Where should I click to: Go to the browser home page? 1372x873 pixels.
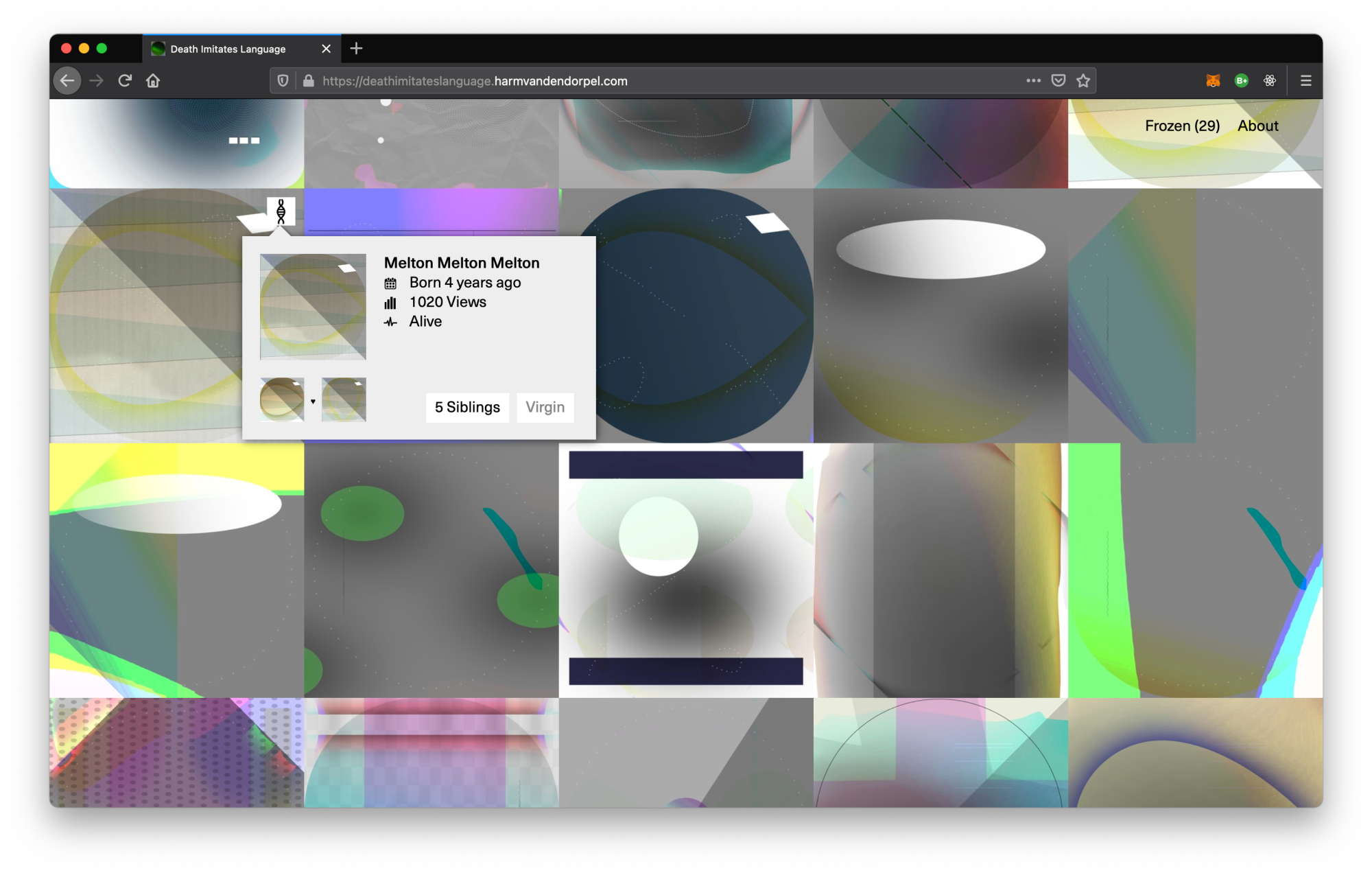pos(153,81)
